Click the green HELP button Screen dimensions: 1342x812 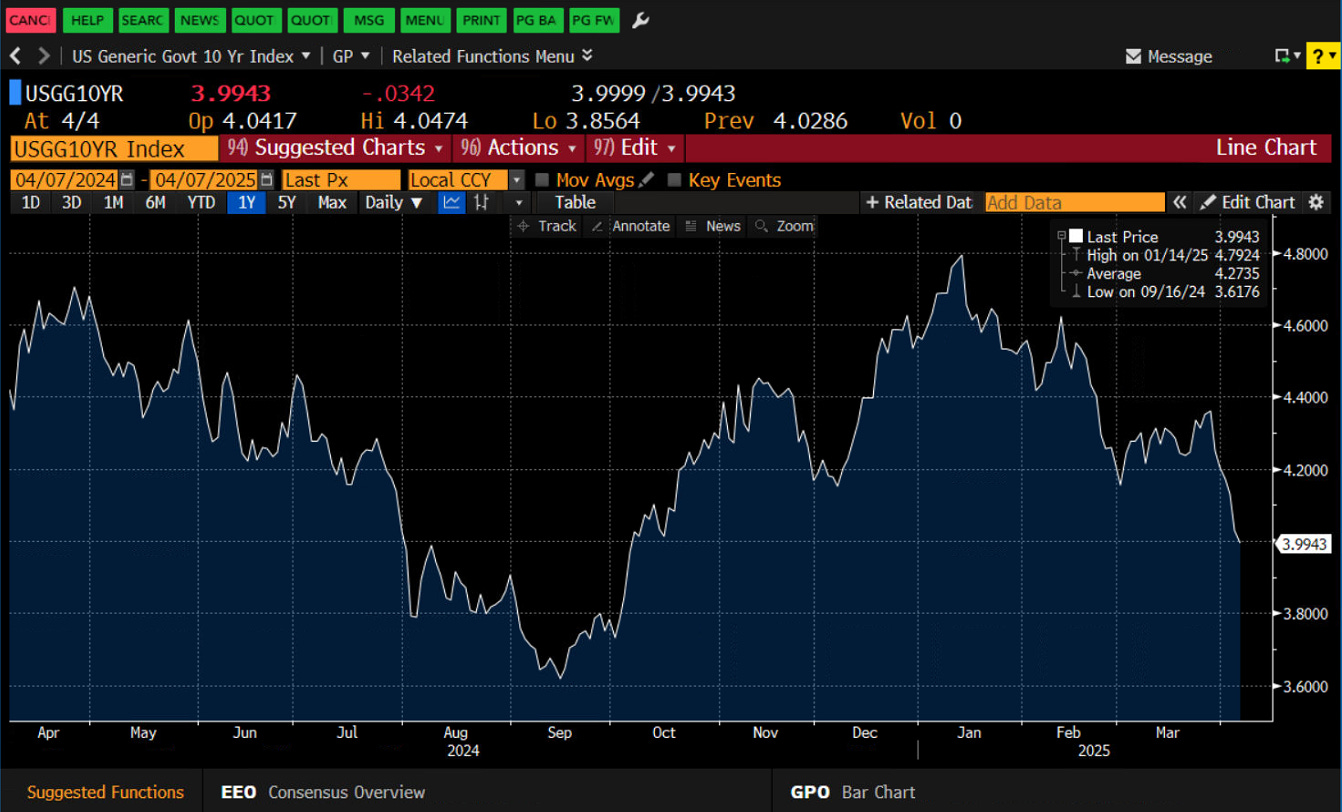click(x=87, y=20)
